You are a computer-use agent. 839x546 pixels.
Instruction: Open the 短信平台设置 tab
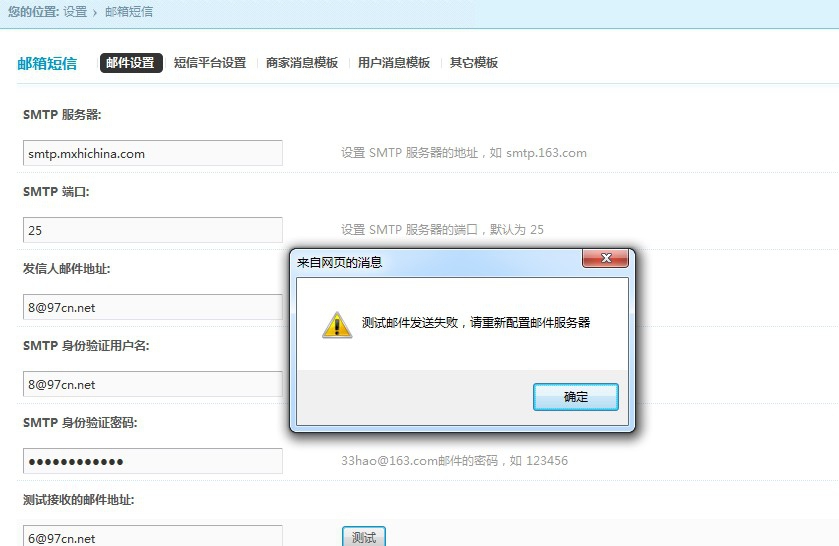pos(210,63)
